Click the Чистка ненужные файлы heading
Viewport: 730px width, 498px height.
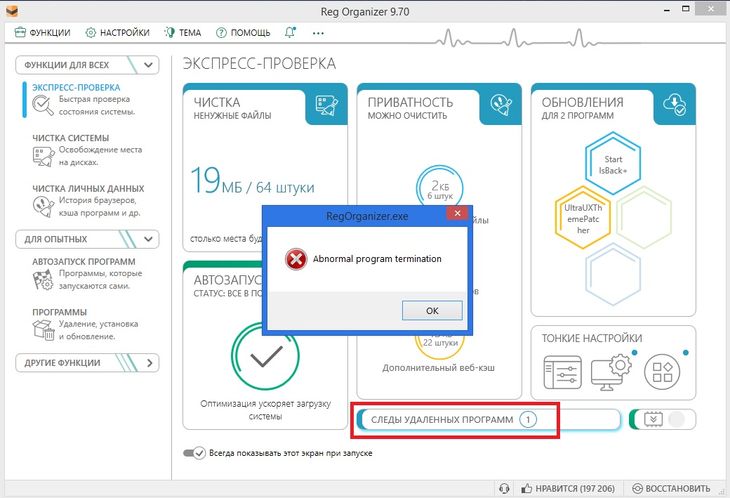pos(232,108)
